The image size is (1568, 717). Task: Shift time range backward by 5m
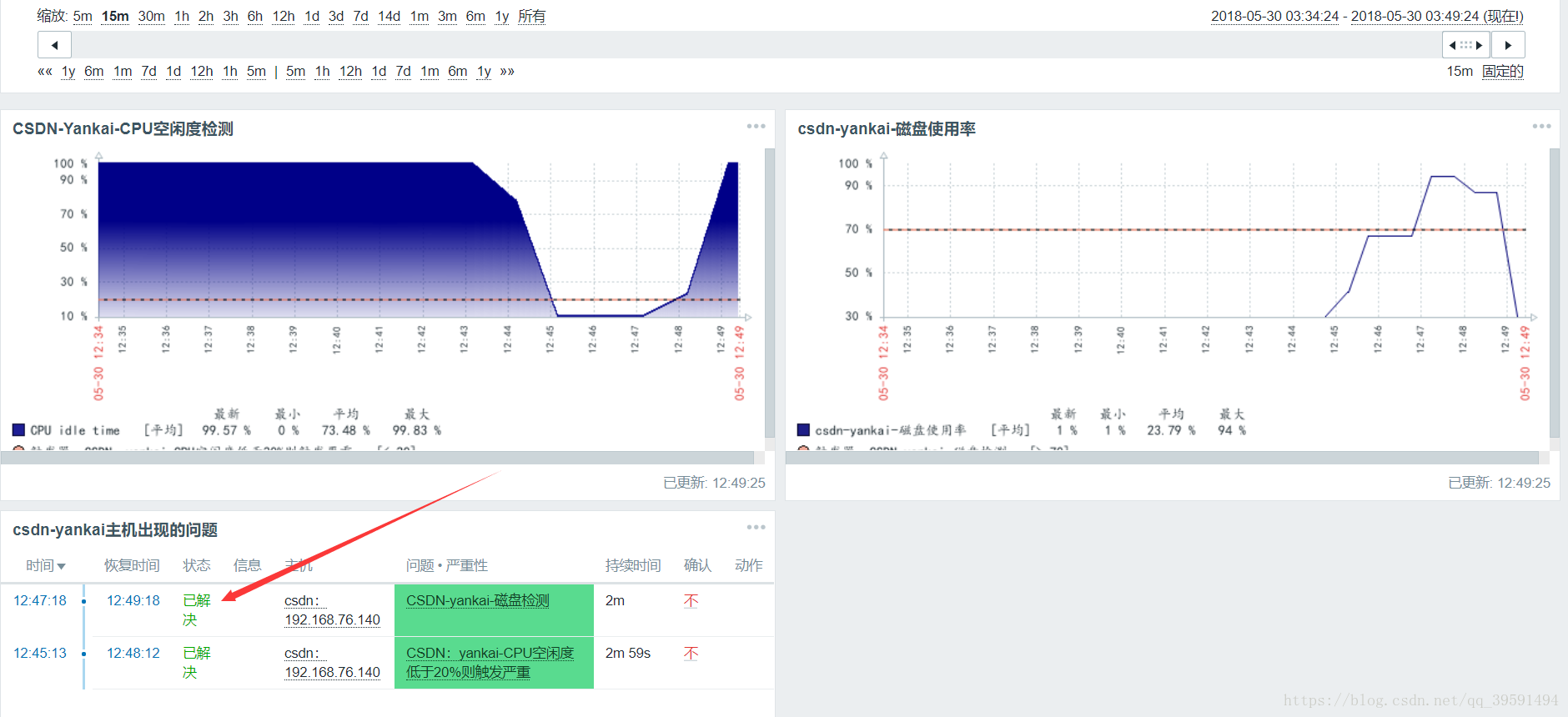coord(256,72)
